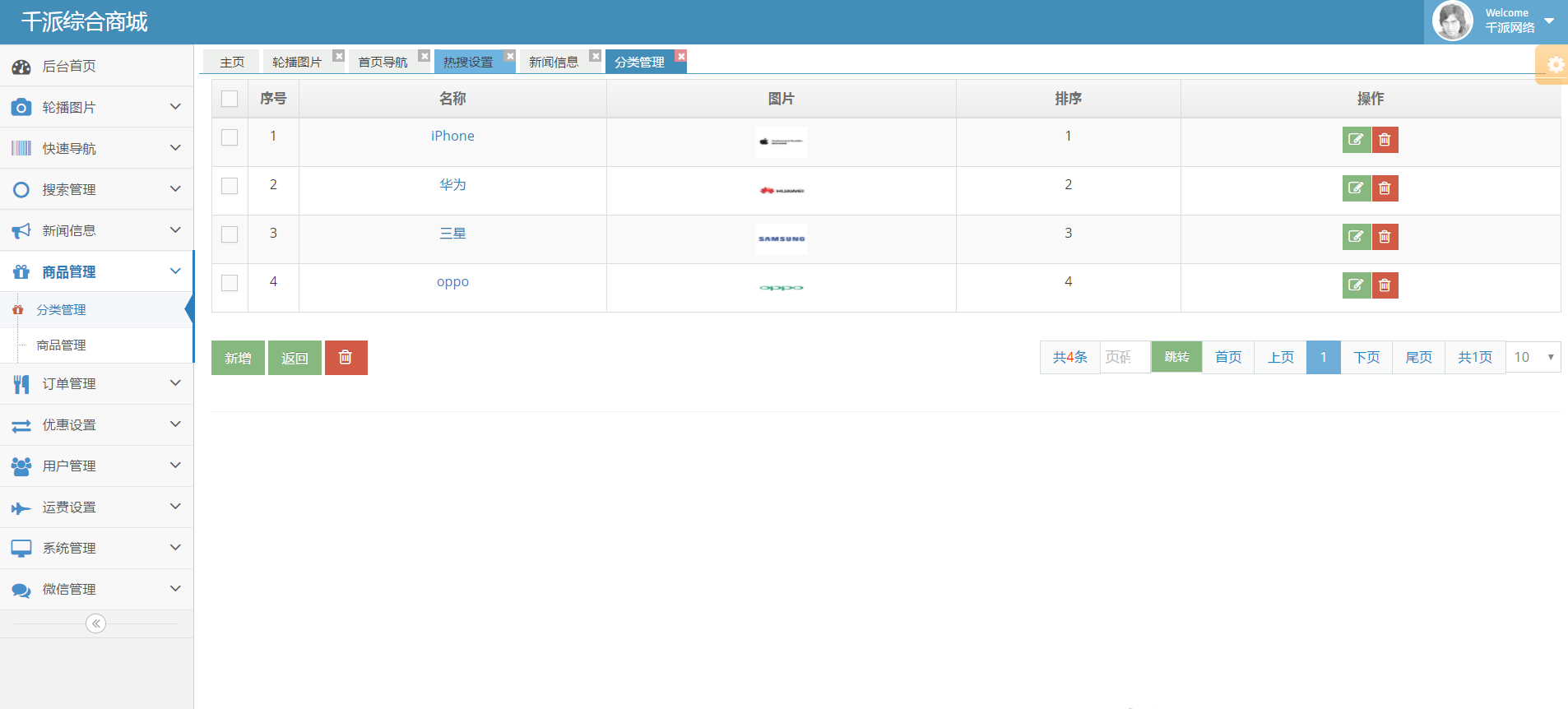Click the chat bubbles icon for 微信管理
1568x709 pixels.
click(21, 590)
